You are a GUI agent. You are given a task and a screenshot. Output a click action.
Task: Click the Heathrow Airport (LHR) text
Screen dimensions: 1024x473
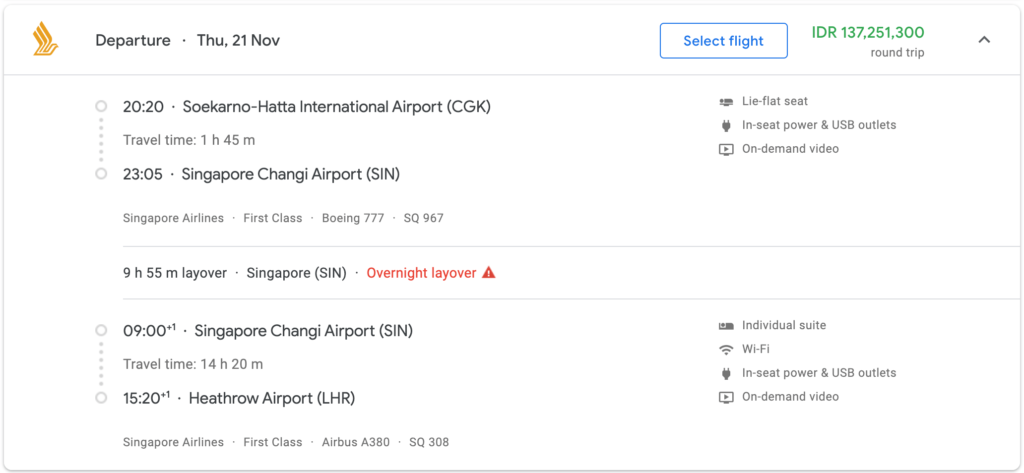[272, 399]
